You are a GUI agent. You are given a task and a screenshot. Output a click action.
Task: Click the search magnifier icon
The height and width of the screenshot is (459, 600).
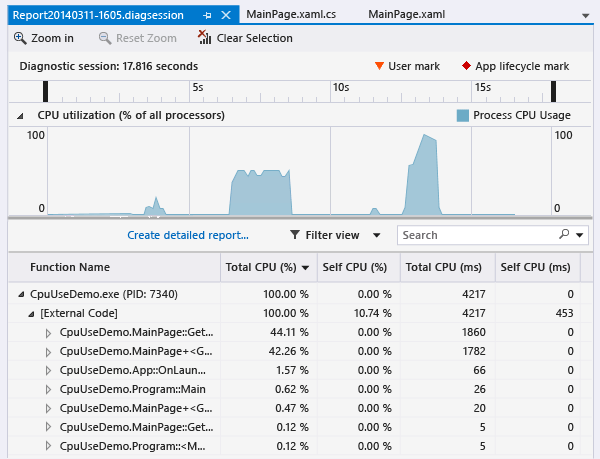click(564, 234)
